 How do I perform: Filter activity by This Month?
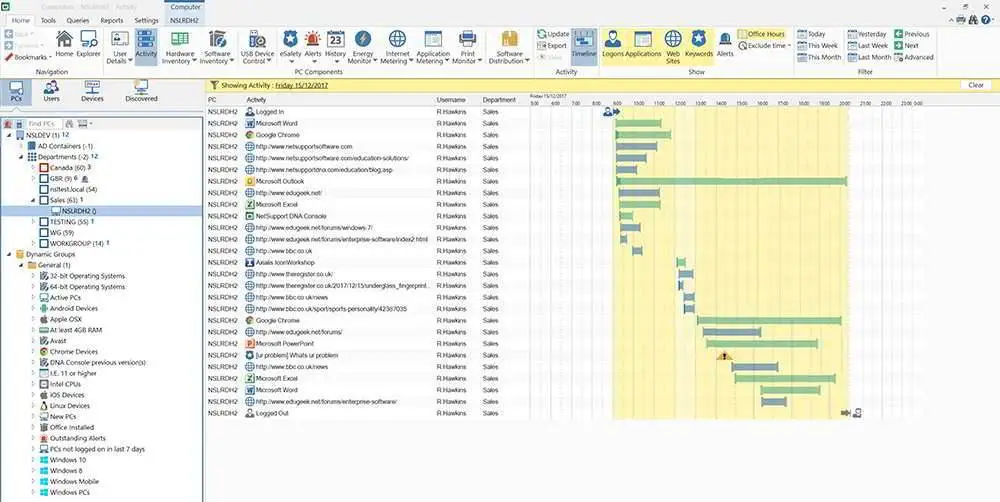818,57
